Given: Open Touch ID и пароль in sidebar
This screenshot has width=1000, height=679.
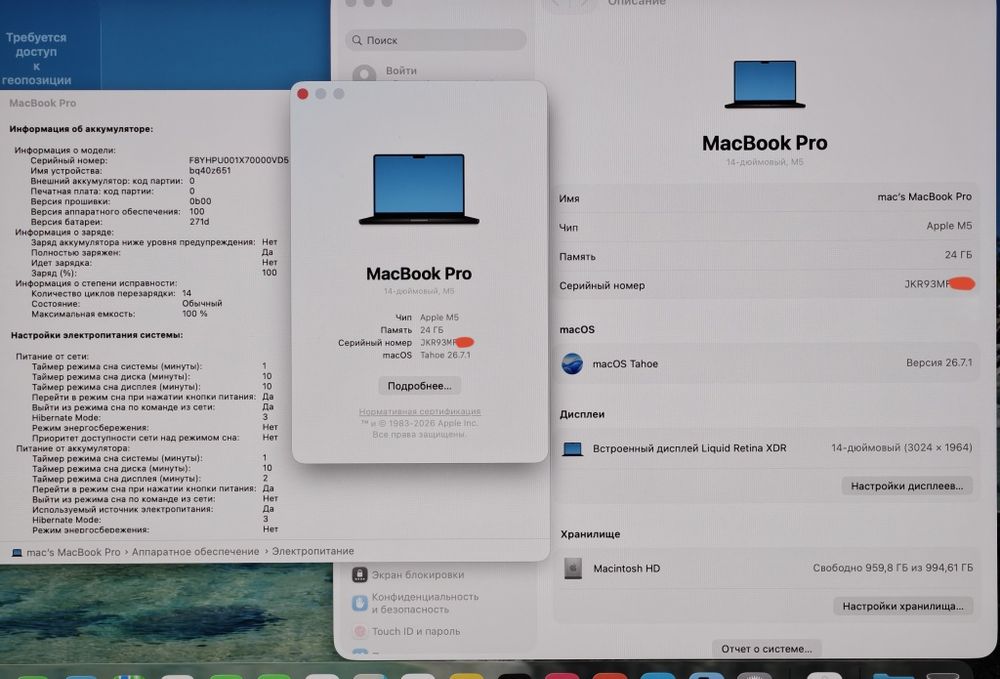Looking at the screenshot, I should 406,631.
